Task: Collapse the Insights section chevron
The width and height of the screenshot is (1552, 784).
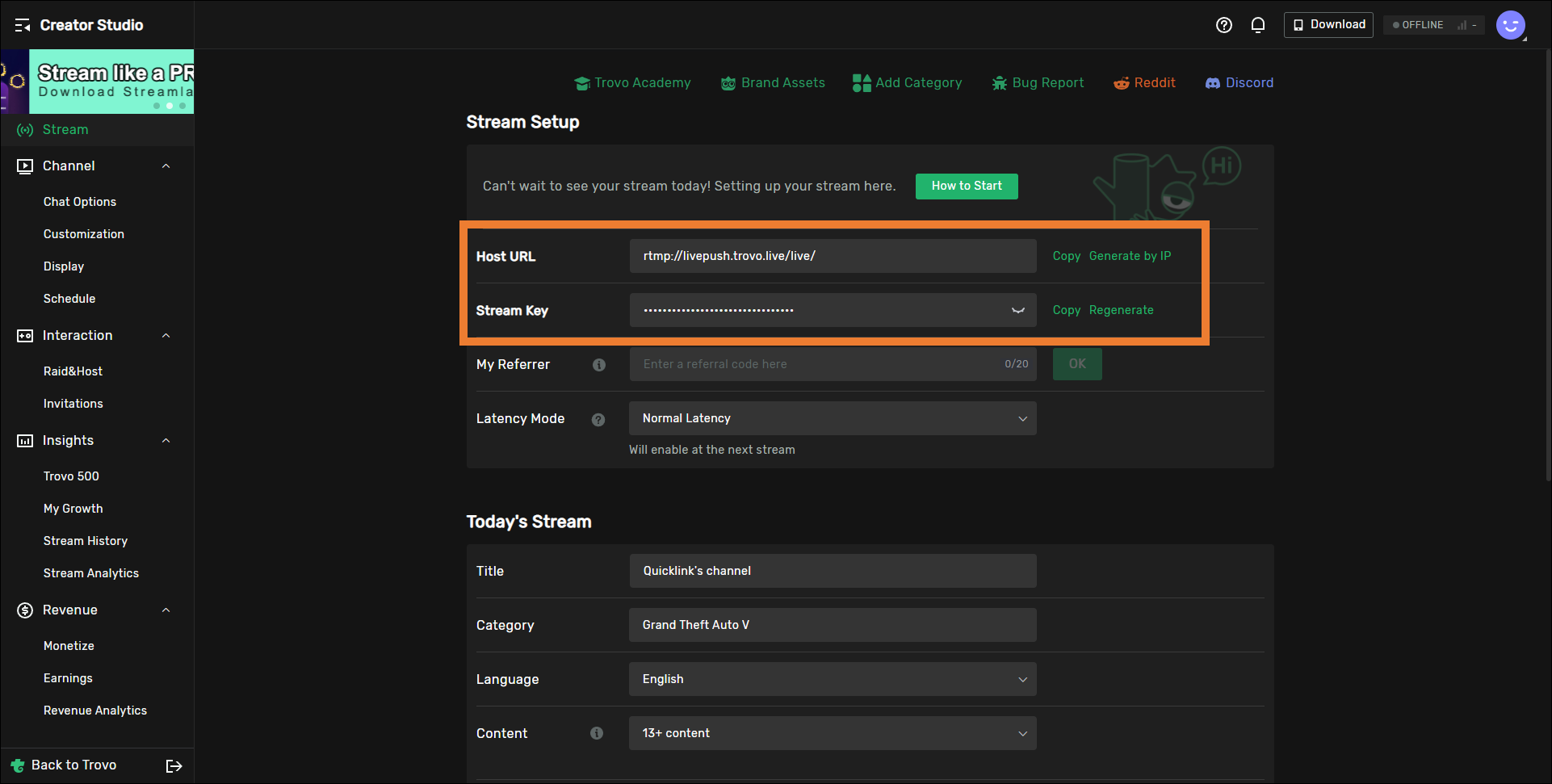Action: point(166,441)
